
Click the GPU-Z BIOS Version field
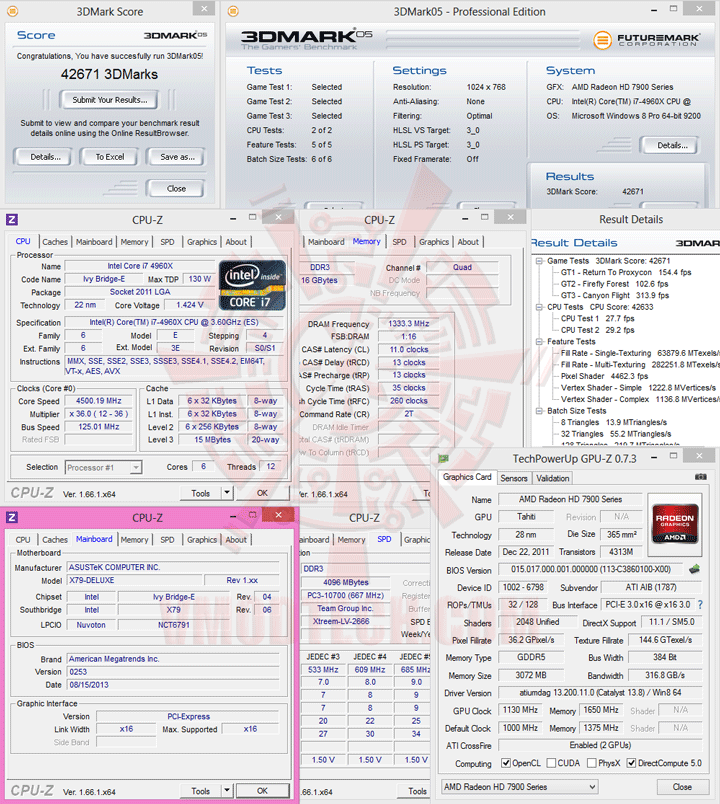click(591, 569)
